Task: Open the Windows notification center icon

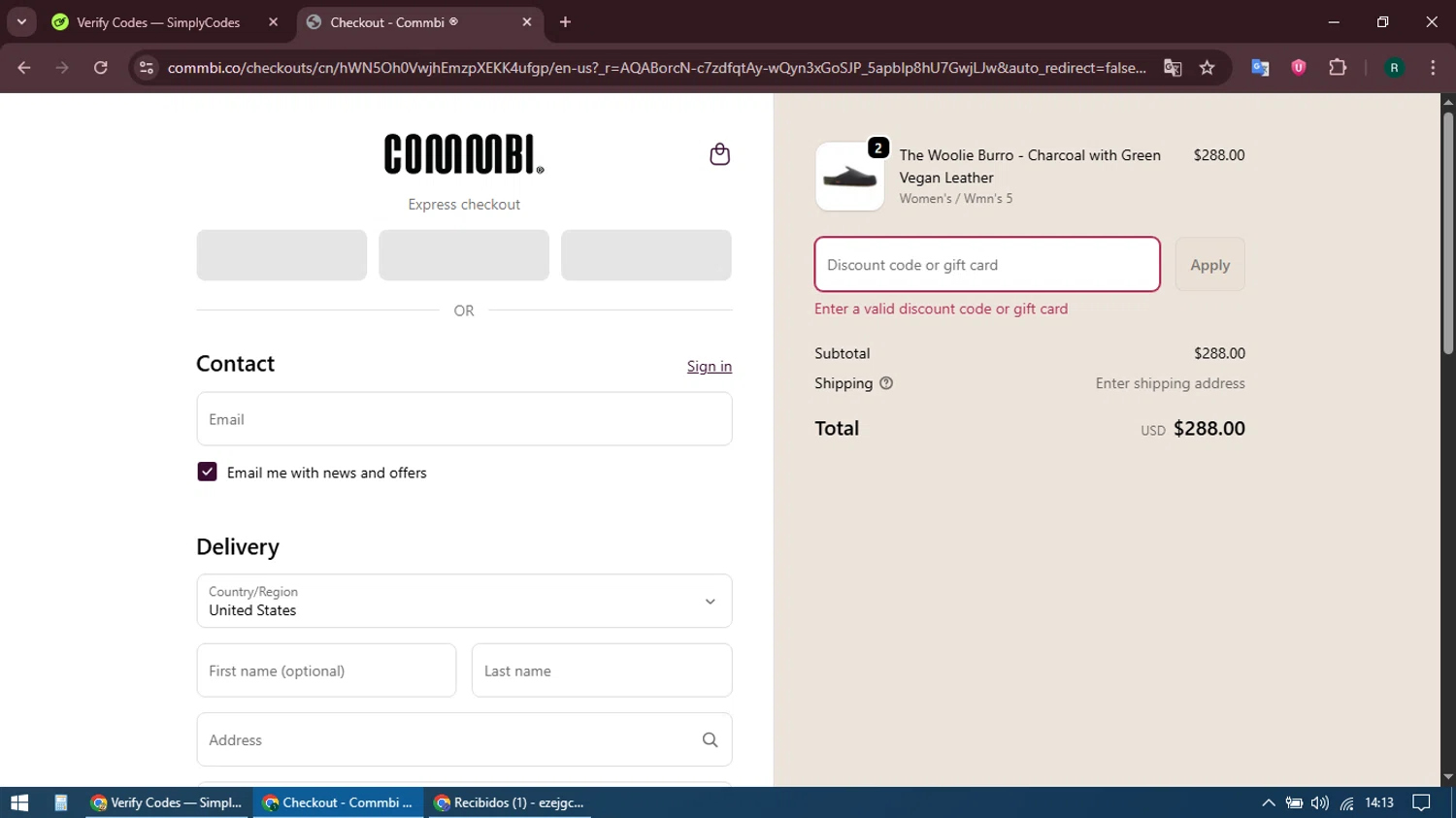Action: tap(1421, 802)
